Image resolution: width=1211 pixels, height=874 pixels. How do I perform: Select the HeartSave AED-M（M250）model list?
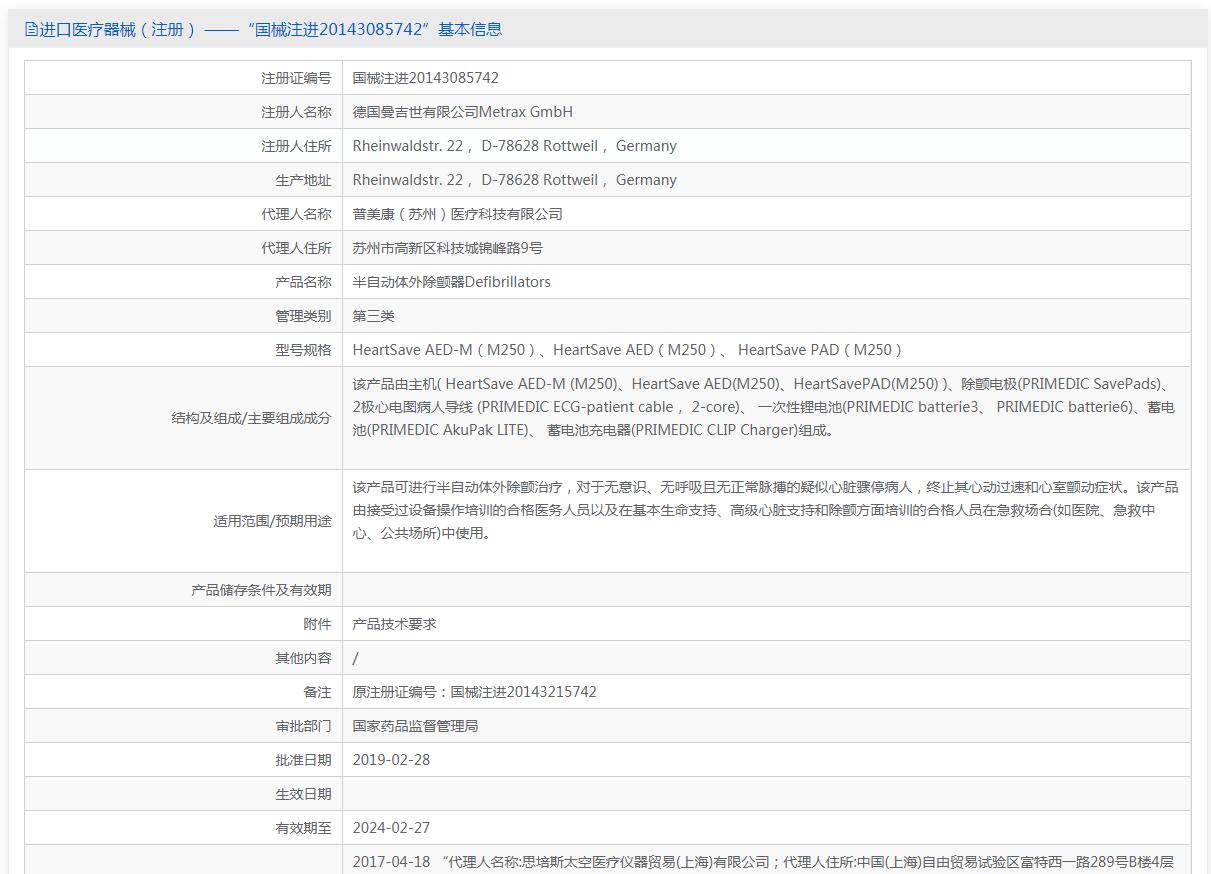pyautogui.click(x=628, y=350)
